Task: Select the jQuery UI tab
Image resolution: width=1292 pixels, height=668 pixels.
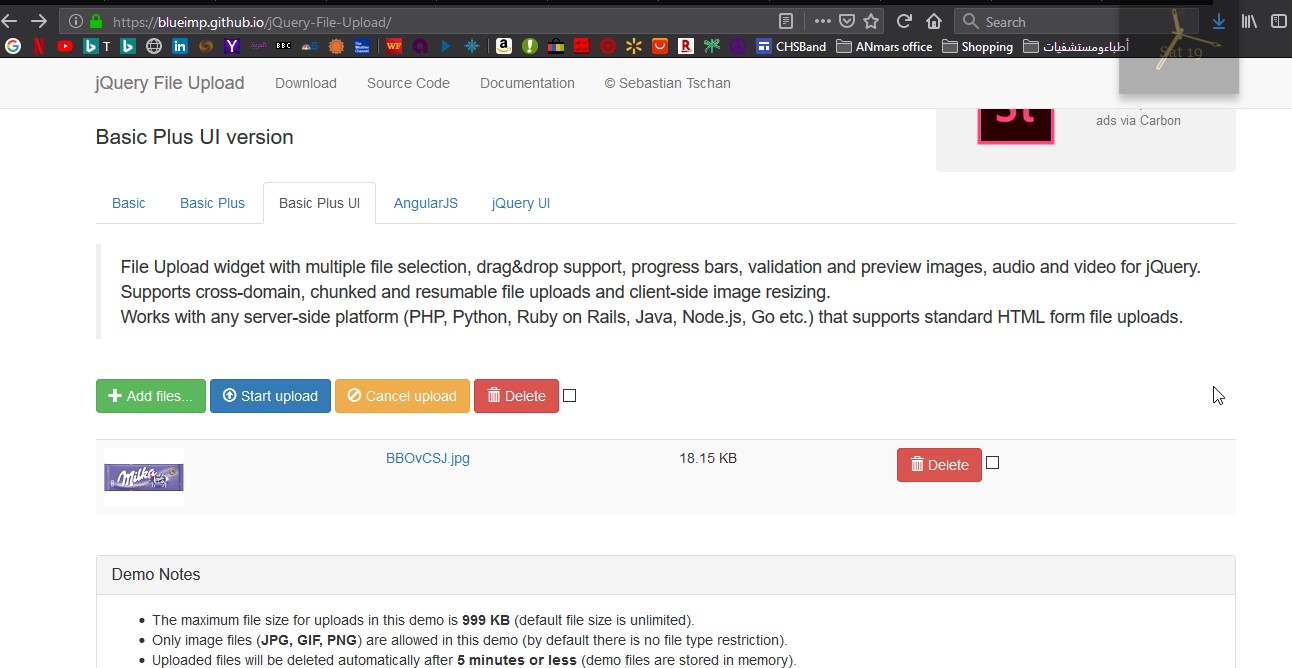Action: [520, 203]
